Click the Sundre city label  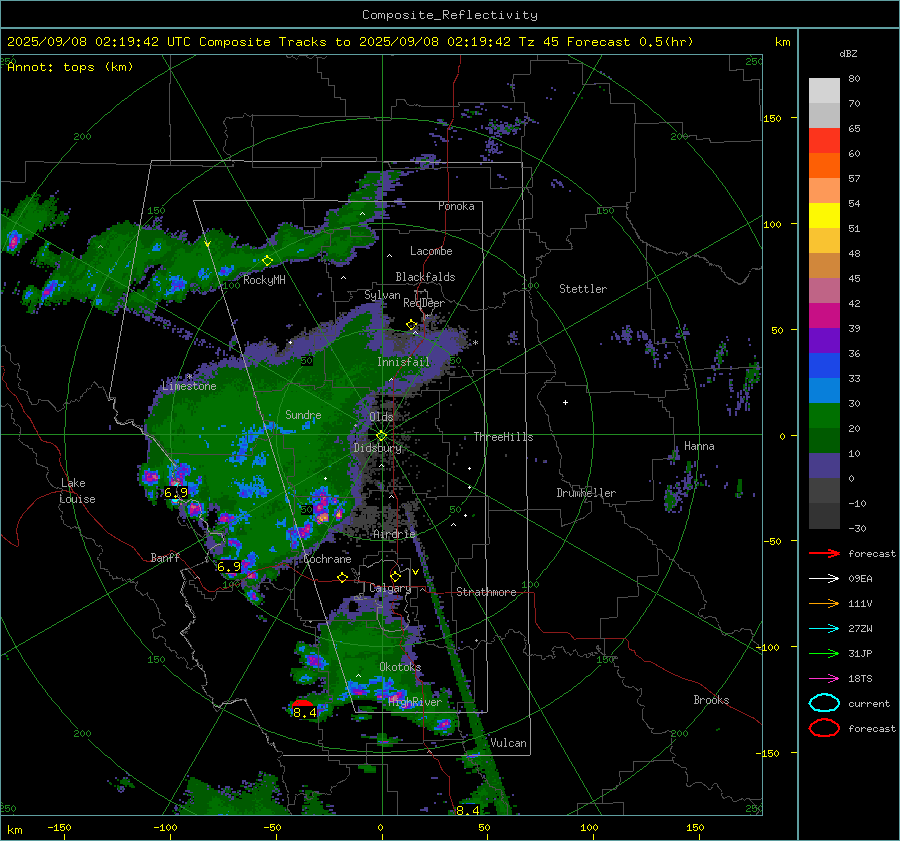[303, 414]
